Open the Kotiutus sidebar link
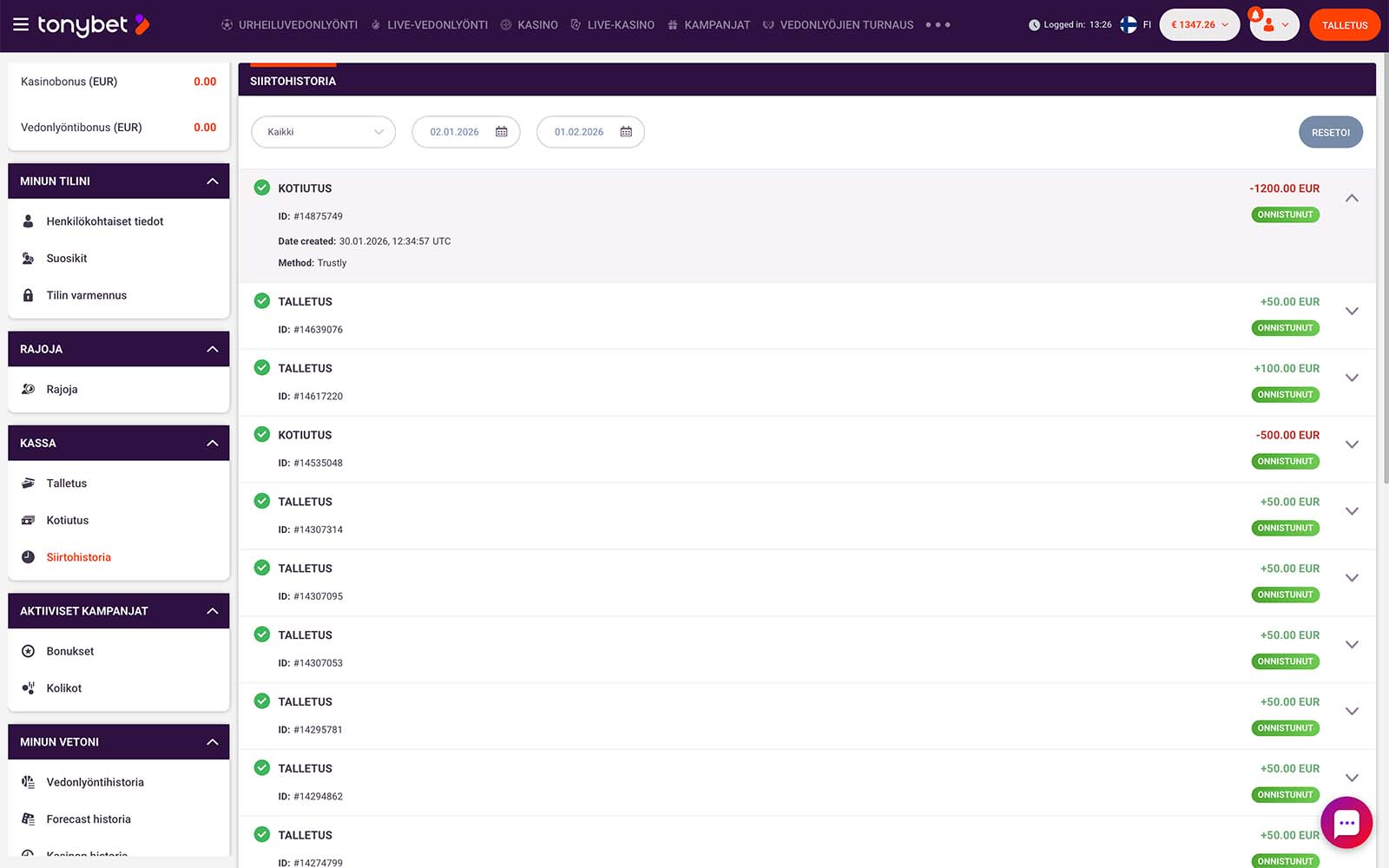 click(68, 521)
